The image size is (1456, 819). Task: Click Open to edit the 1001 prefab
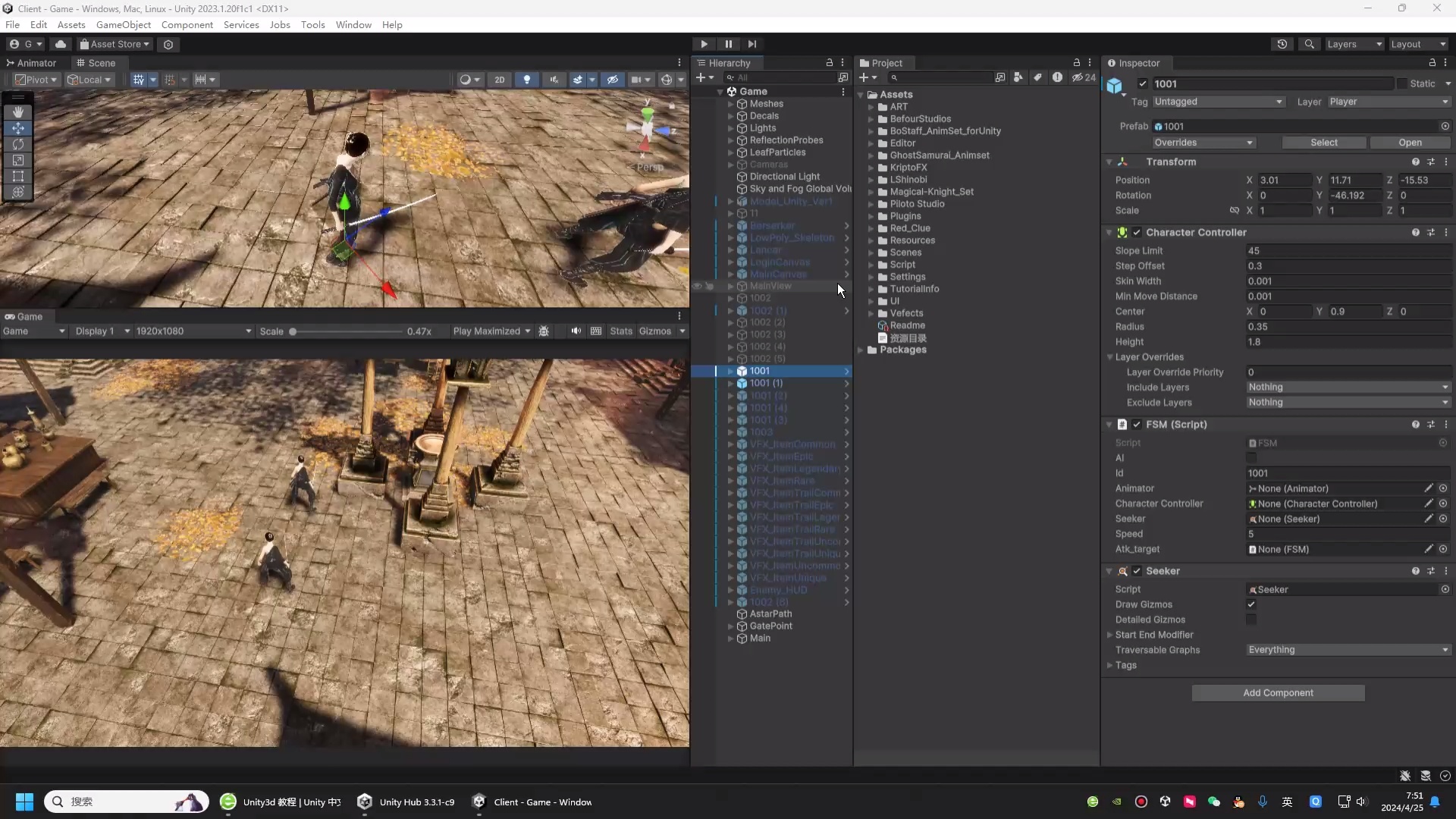coord(1410,143)
